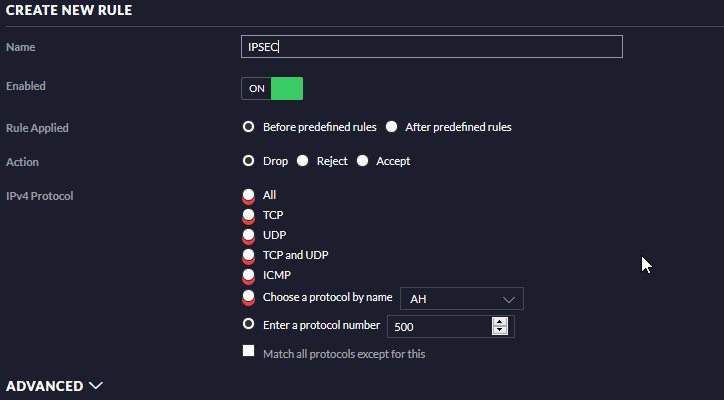Choose the Accept action

363,161
